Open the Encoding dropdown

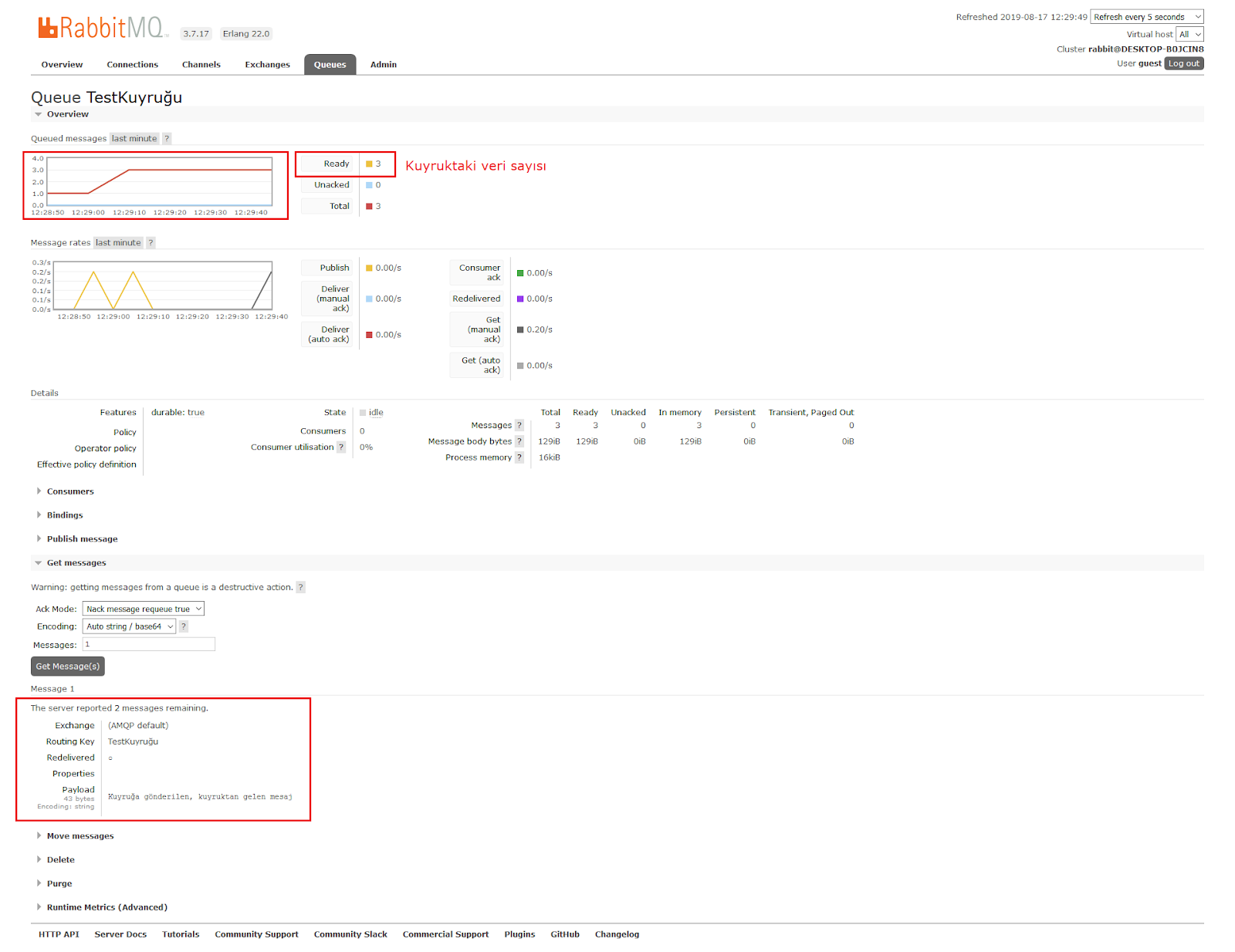click(130, 627)
